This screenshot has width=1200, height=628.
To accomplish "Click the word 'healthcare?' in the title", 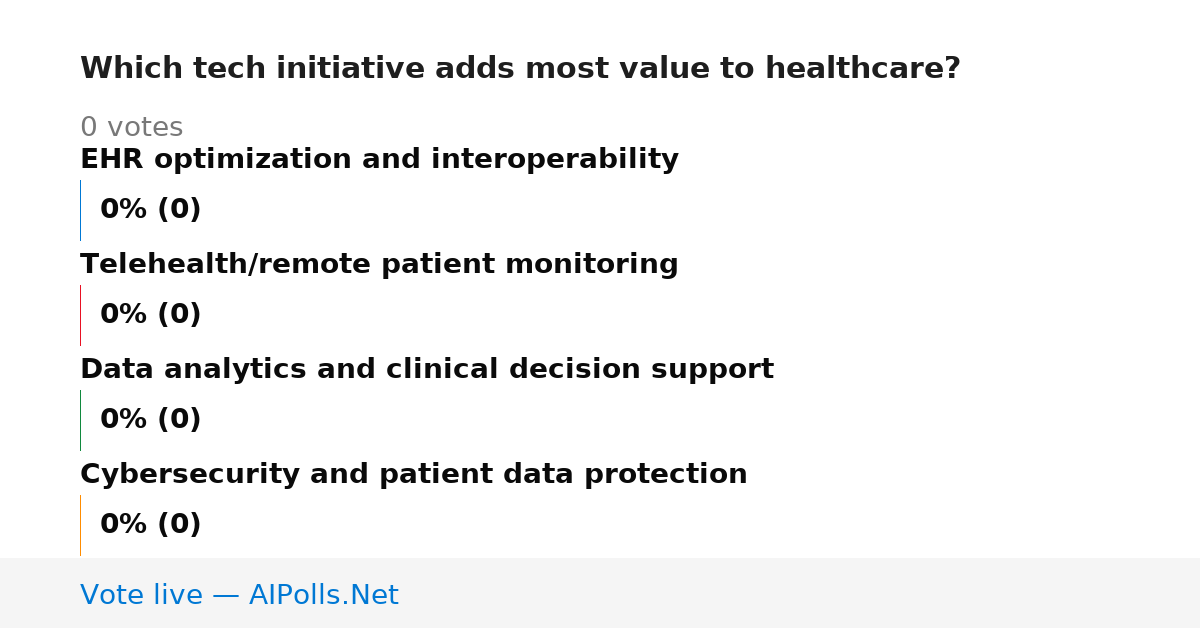I will pyautogui.click(x=863, y=69).
